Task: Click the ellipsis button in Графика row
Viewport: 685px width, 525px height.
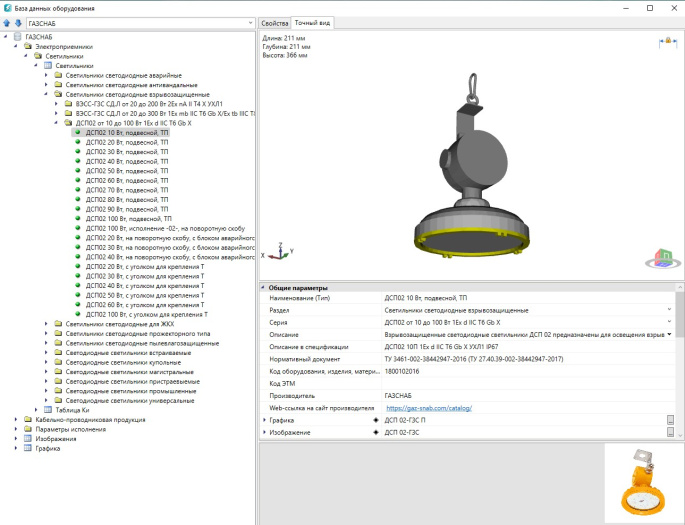Action: click(671, 420)
